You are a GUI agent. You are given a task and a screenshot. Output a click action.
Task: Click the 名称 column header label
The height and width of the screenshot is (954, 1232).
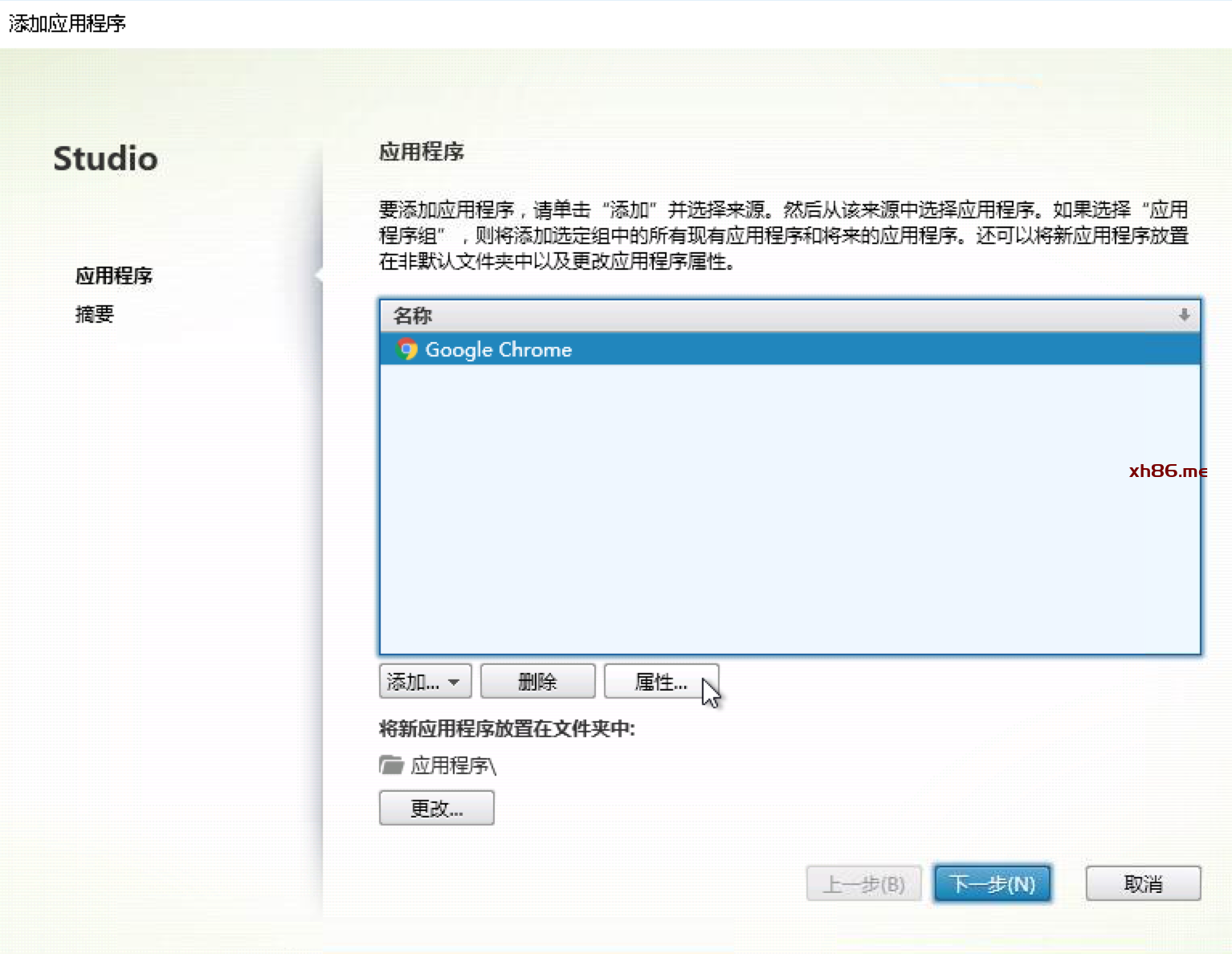coord(413,316)
